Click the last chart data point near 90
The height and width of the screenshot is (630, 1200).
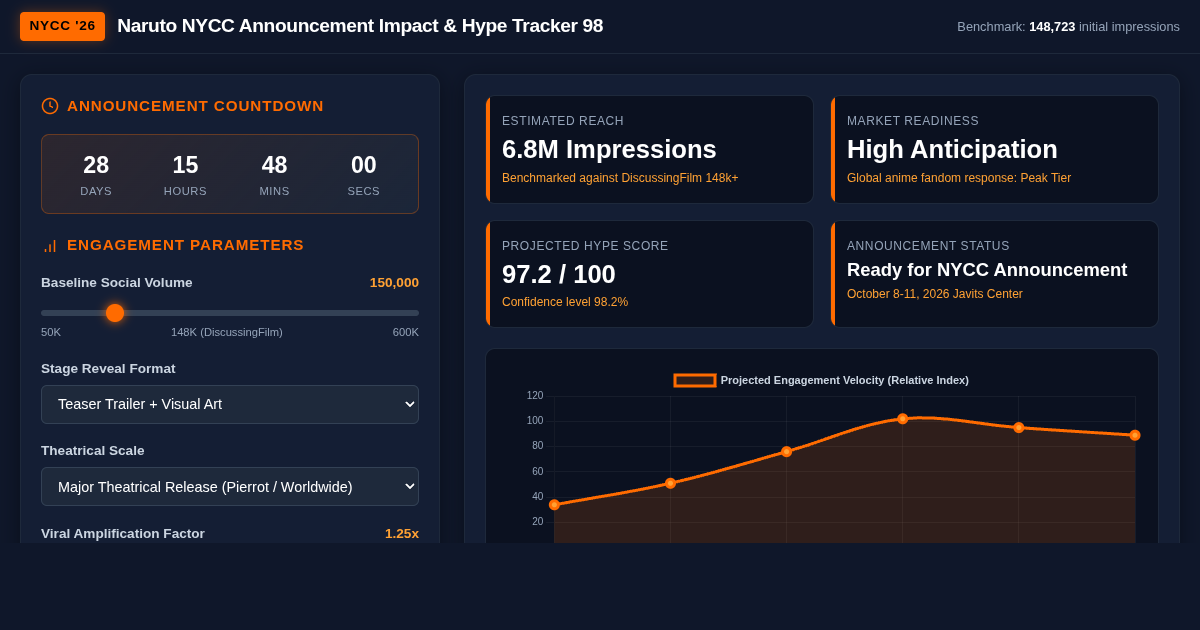pos(1134,435)
